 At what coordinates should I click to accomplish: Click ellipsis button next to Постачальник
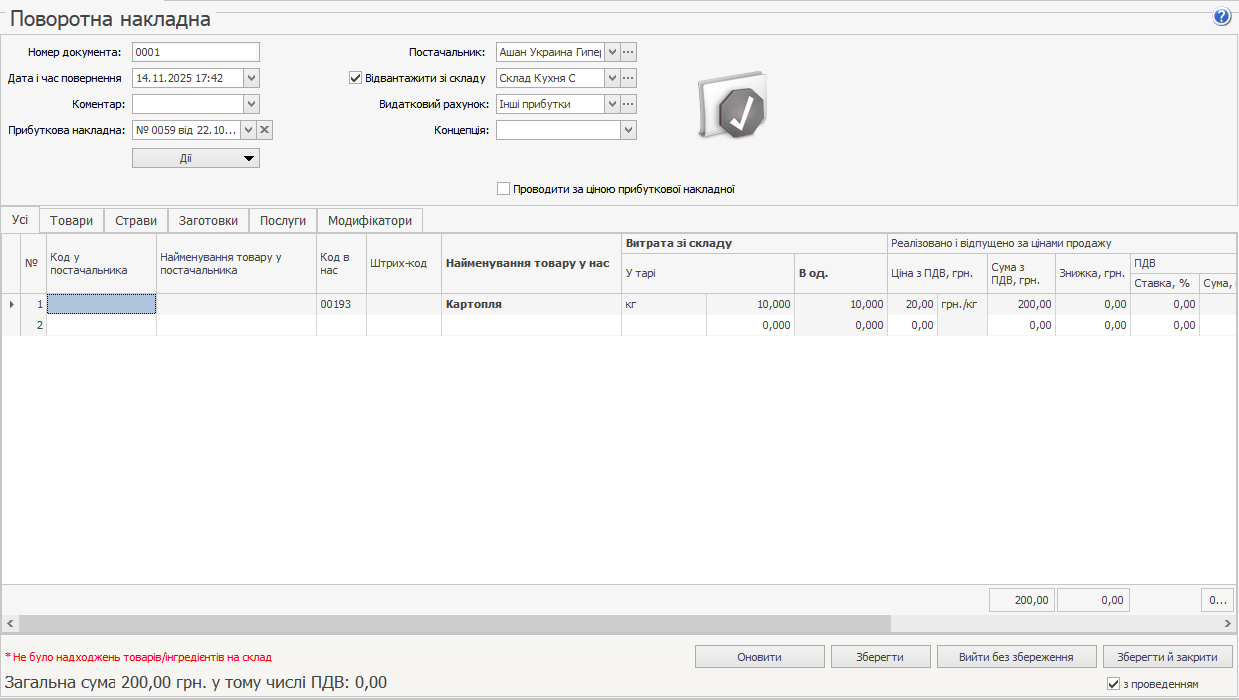629,52
